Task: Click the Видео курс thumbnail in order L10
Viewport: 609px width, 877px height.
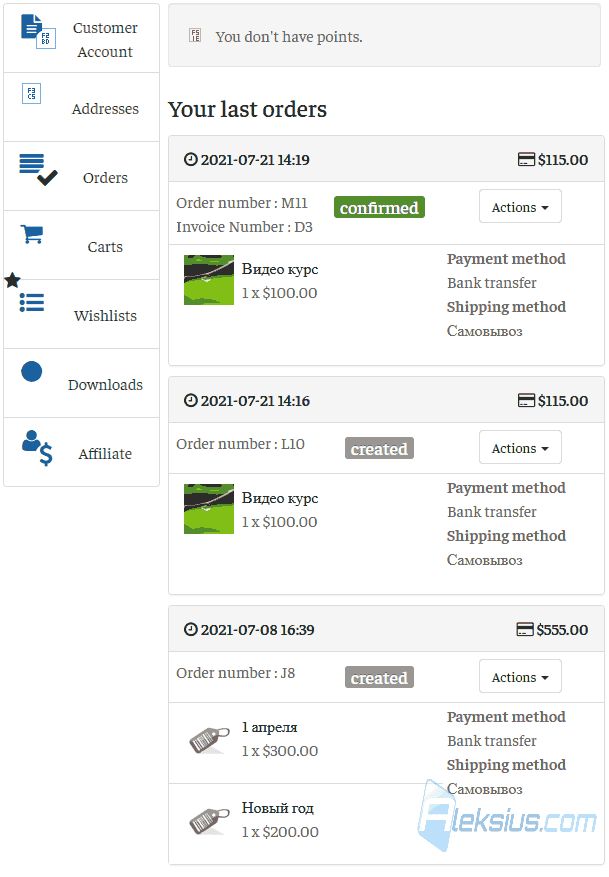Action: pos(209,509)
